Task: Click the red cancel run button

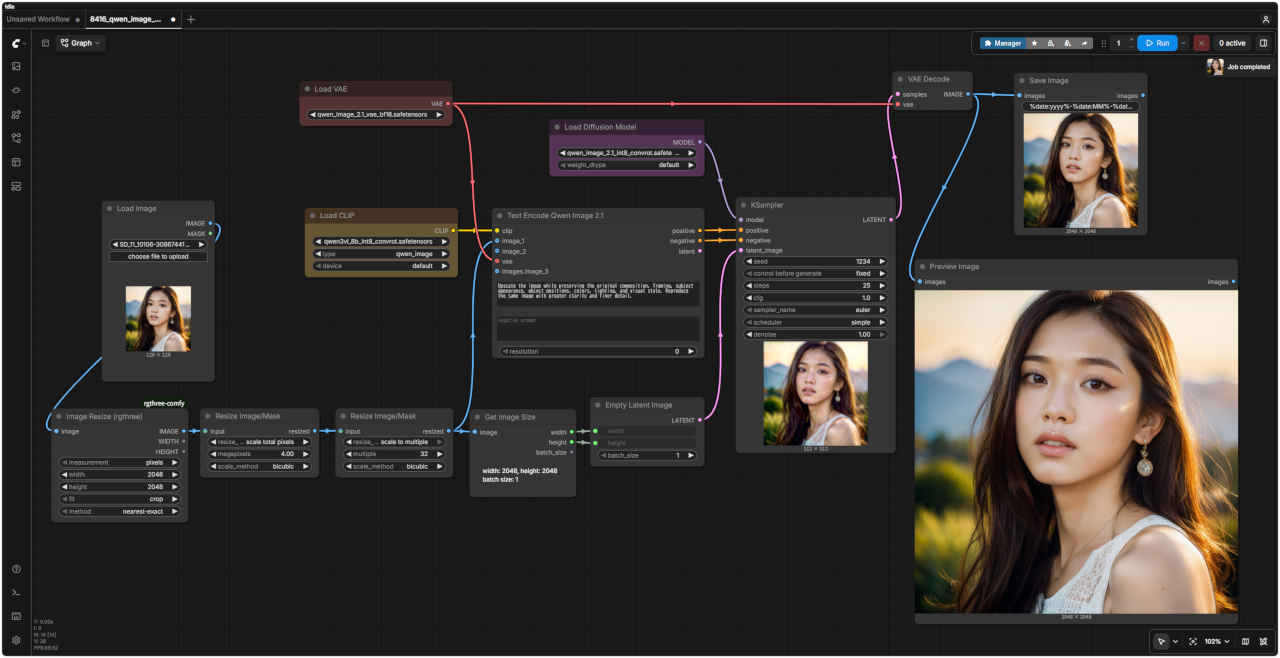Action: pos(1201,43)
